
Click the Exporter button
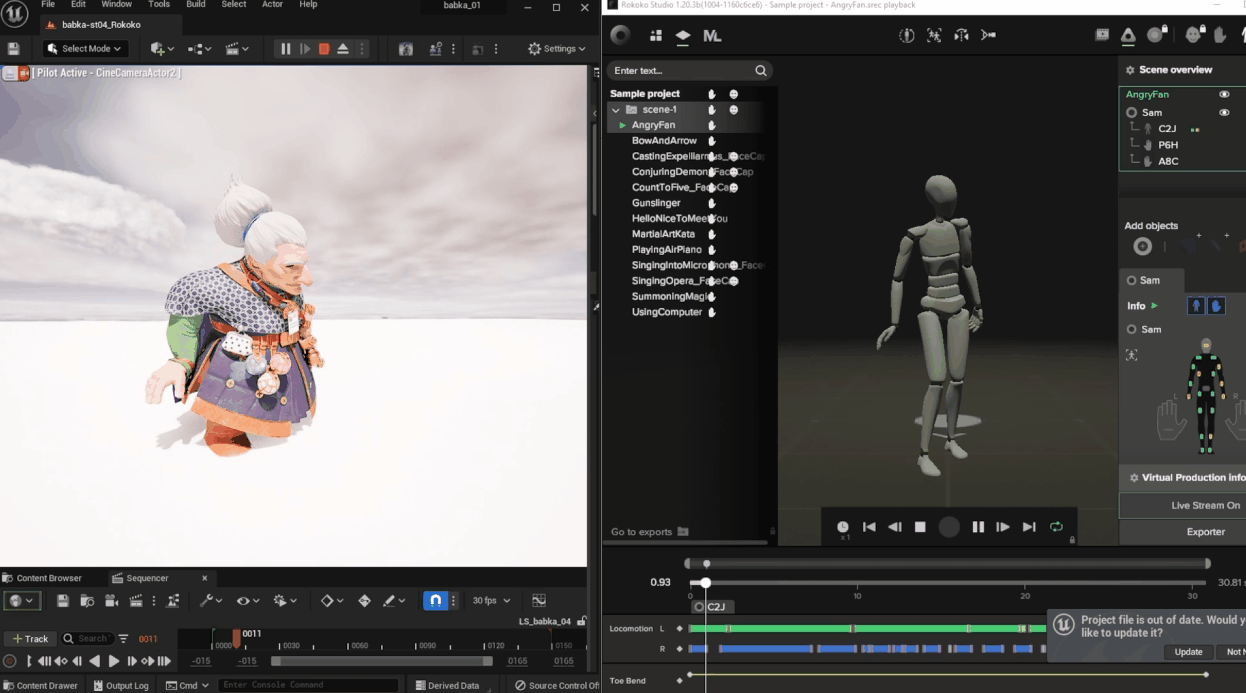tap(1205, 532)
